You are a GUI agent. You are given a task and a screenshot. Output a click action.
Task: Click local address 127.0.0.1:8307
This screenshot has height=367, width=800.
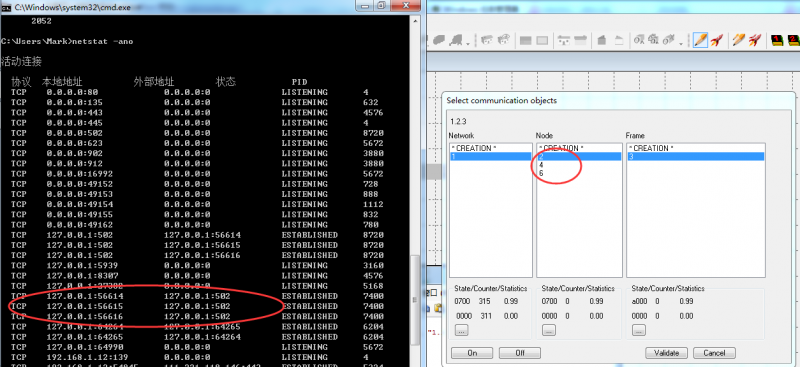click(x=82, y=276)
